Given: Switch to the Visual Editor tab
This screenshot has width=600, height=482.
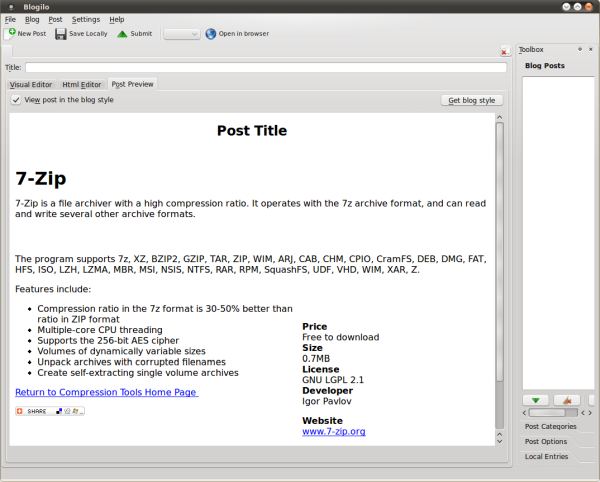Looking at the screenshot, I should tap(31, 85).
